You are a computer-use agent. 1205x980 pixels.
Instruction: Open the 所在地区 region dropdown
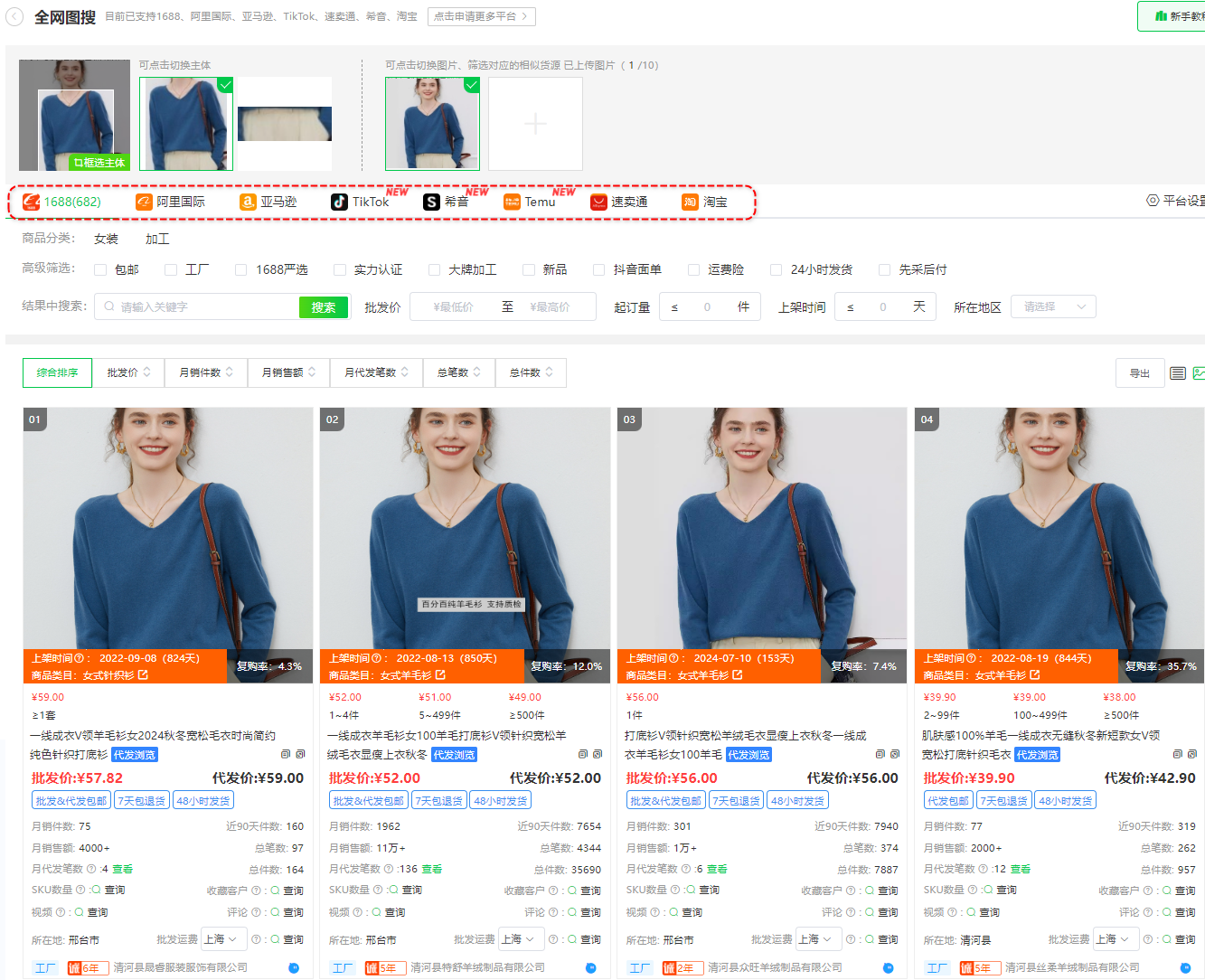1052,306
